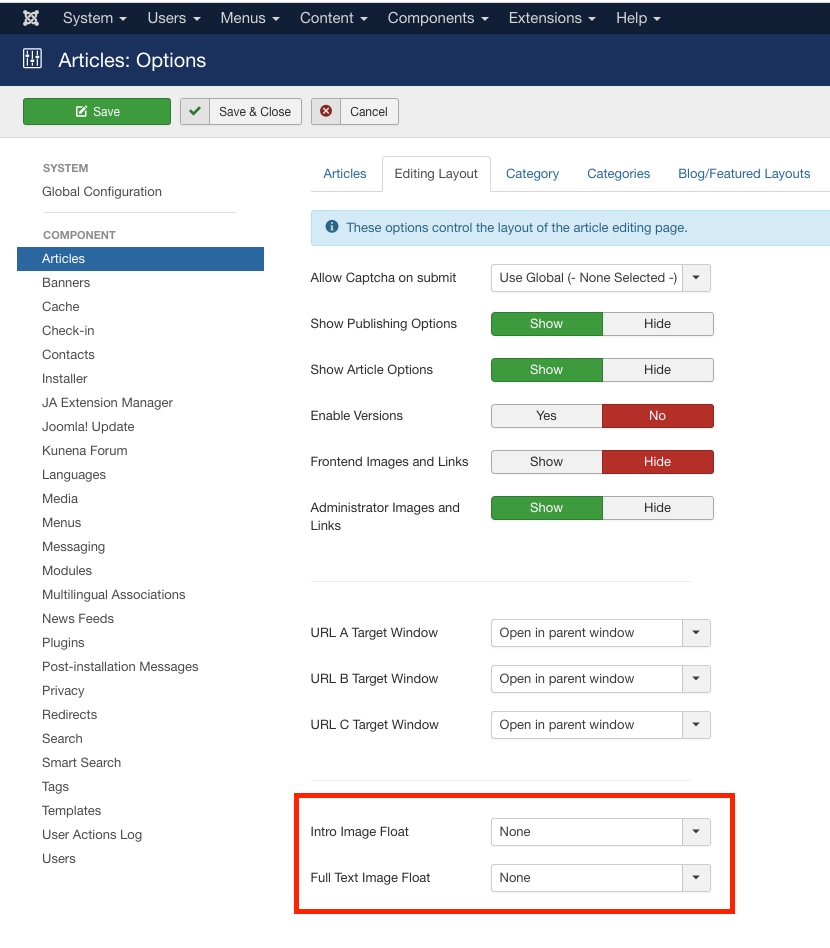Click the options sliders icon beside title
This screenshot has height=948, width=830.
pos(32,60)
